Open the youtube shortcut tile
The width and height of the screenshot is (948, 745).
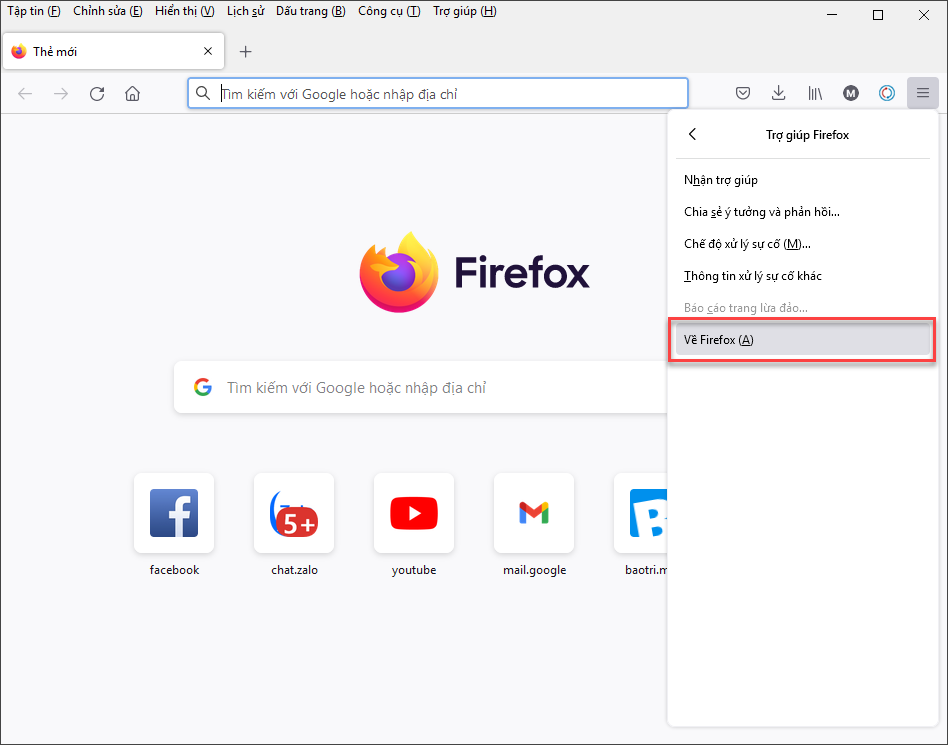point(414,513)
